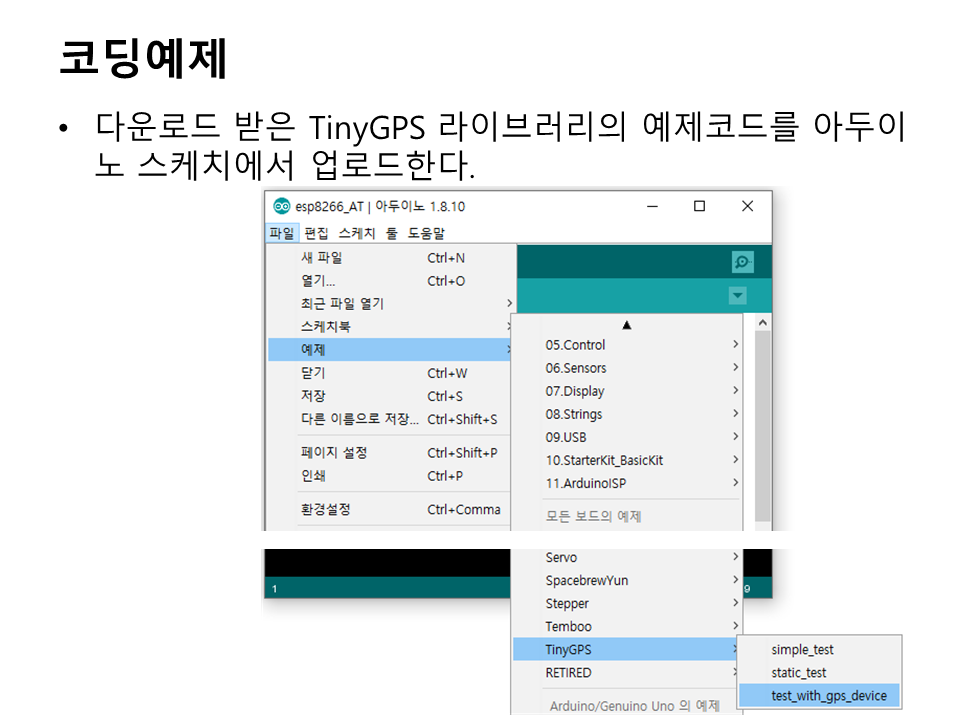This screenshot has width=960, height=720.
Task: Maximize the Arduino window
Action: 699,206
